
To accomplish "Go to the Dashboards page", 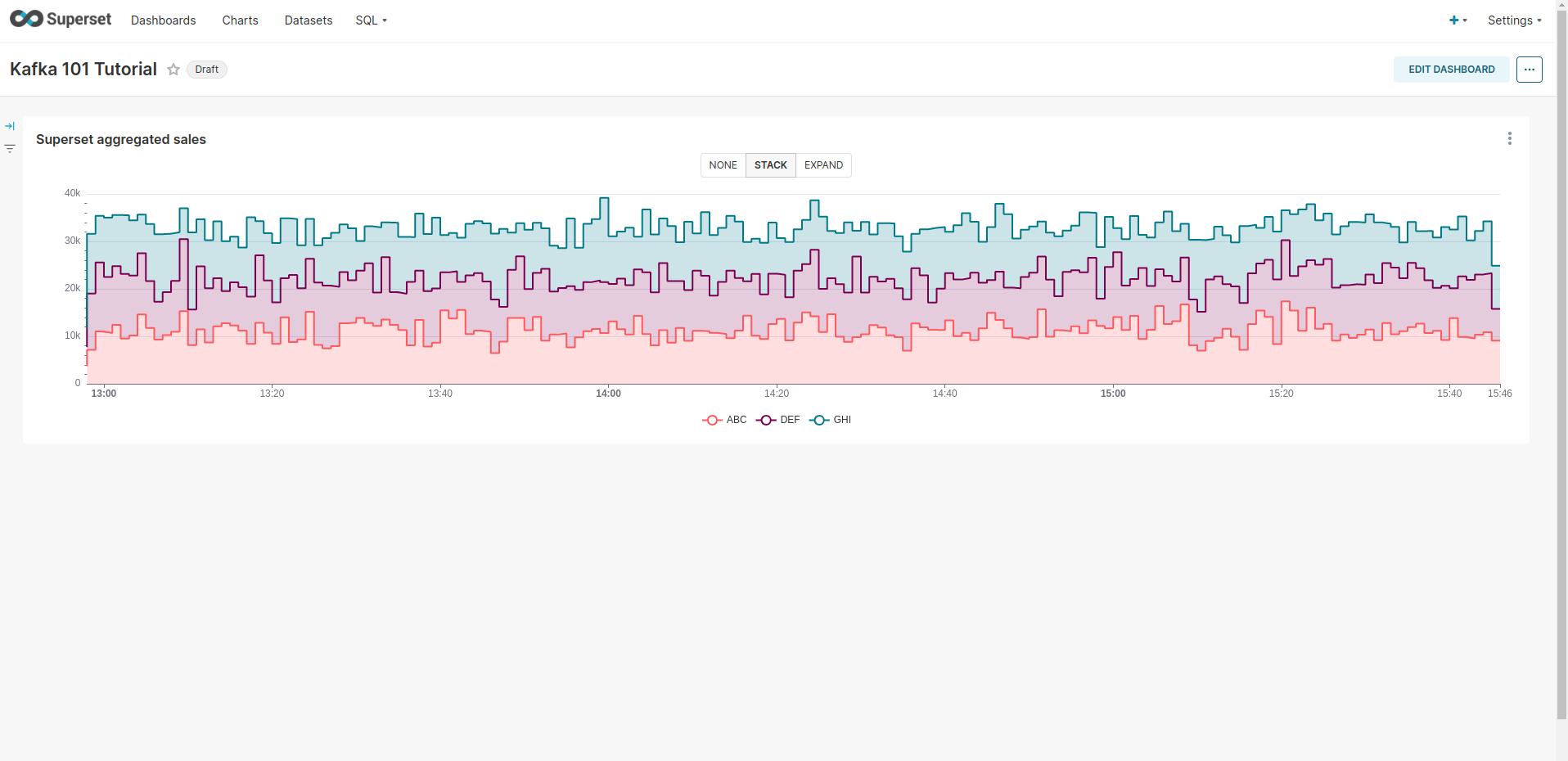I will point(163,20).
